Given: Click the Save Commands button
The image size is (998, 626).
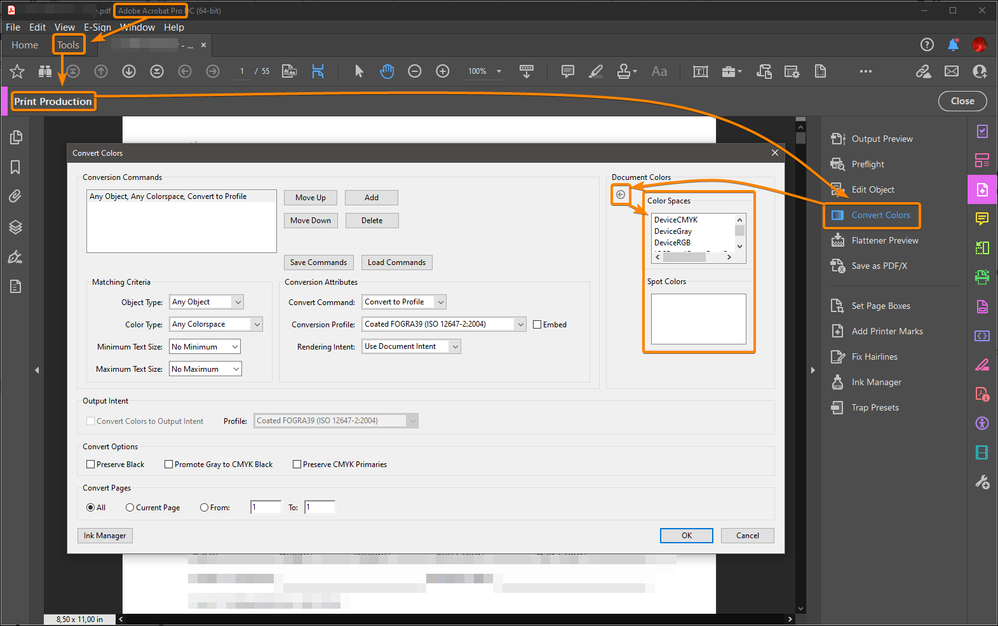Looking at the screenshot, I should [318, 263].
